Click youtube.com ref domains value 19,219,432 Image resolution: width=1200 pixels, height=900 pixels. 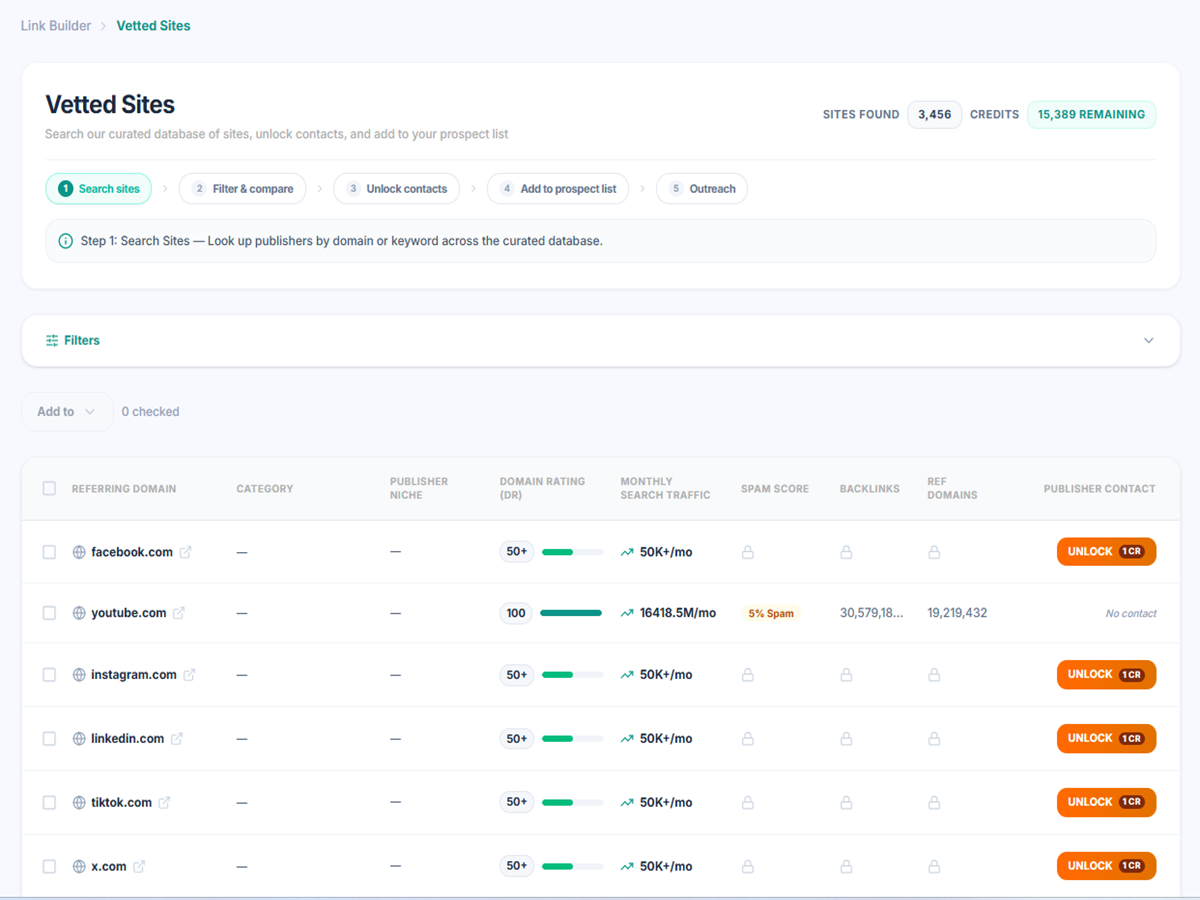coord(957,613)
